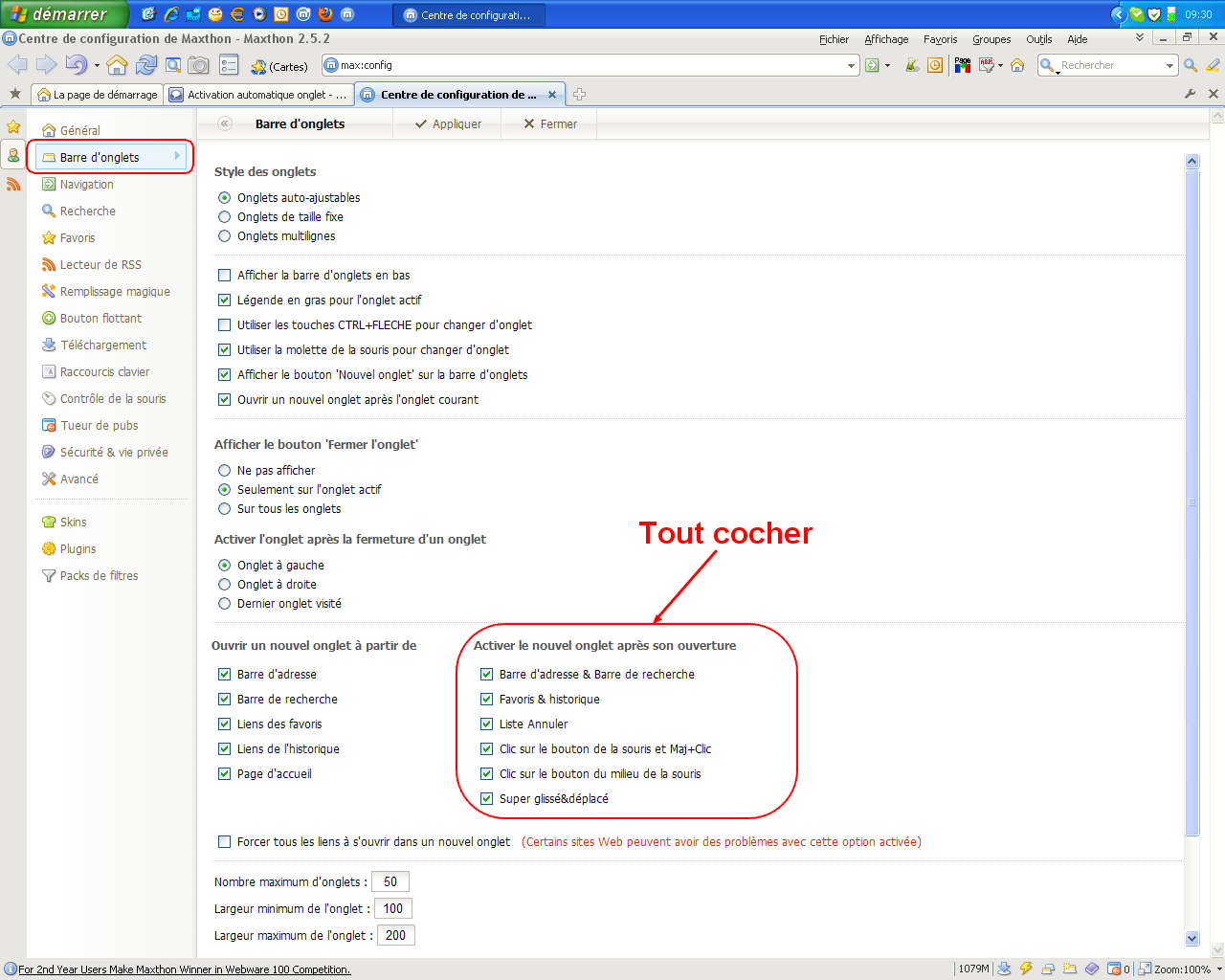
Task: Open the Navigation settings section
Action: coord(86,184)
